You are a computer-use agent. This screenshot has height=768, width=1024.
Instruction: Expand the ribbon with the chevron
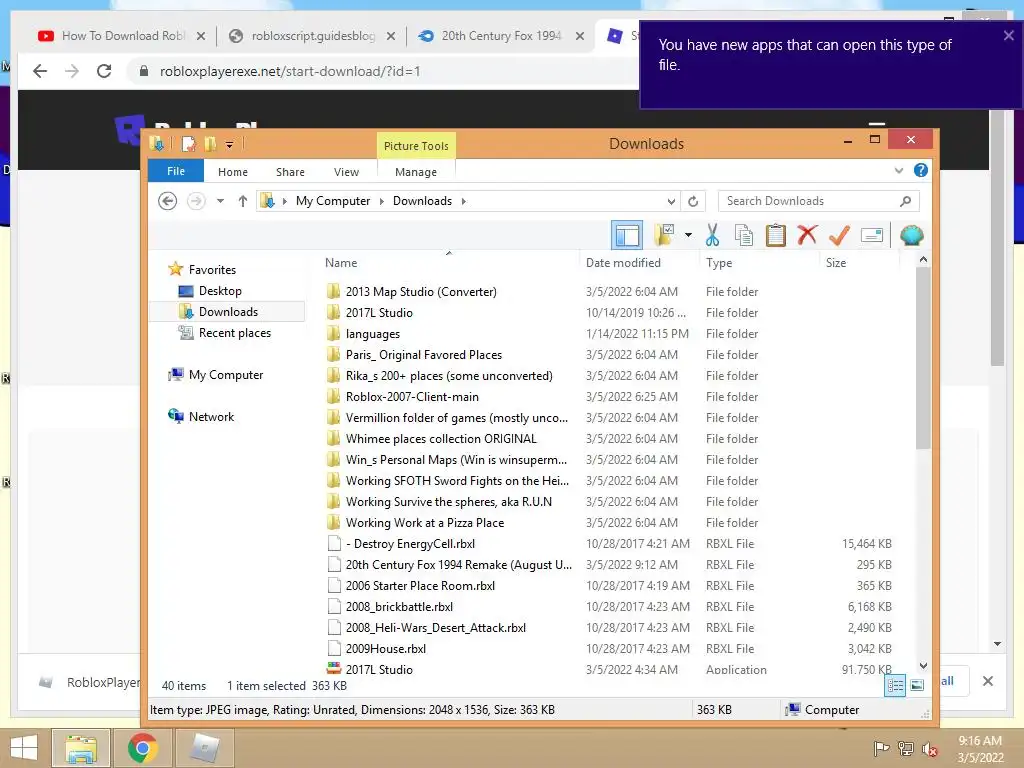tap(899, 170)
